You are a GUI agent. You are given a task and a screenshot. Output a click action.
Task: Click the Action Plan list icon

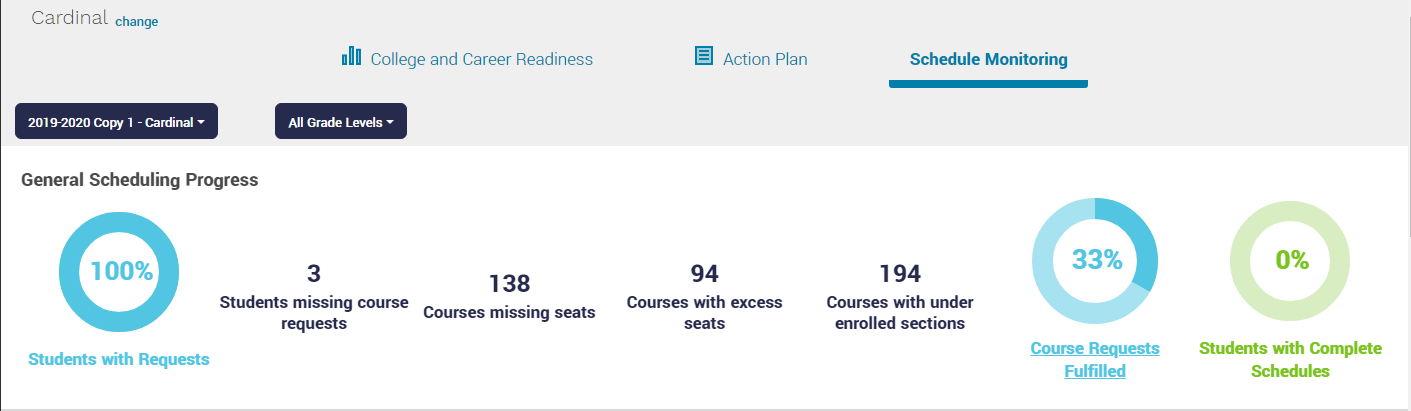(703, 55)
